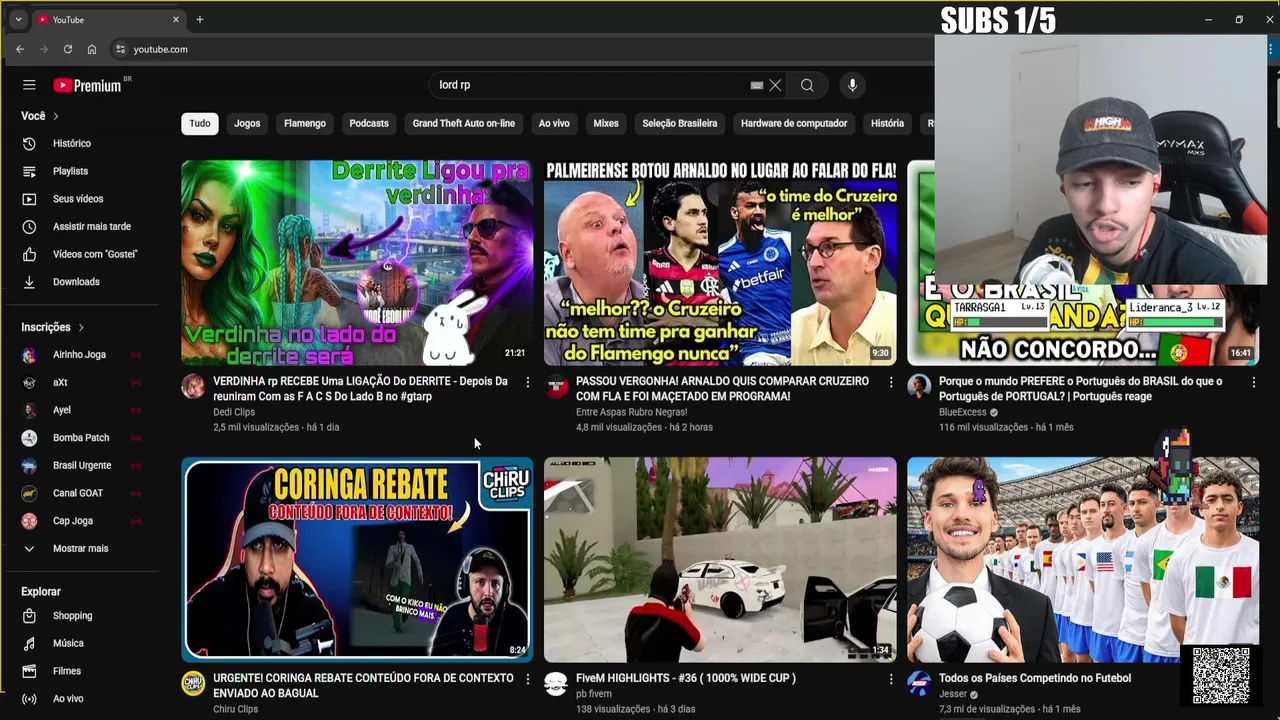Play the Coringa Rebate thumbnail

(x=357, y=560)
